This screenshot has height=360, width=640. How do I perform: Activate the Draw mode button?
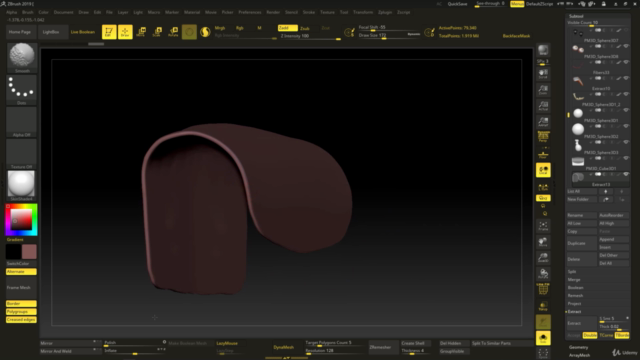tap(125, 32)
